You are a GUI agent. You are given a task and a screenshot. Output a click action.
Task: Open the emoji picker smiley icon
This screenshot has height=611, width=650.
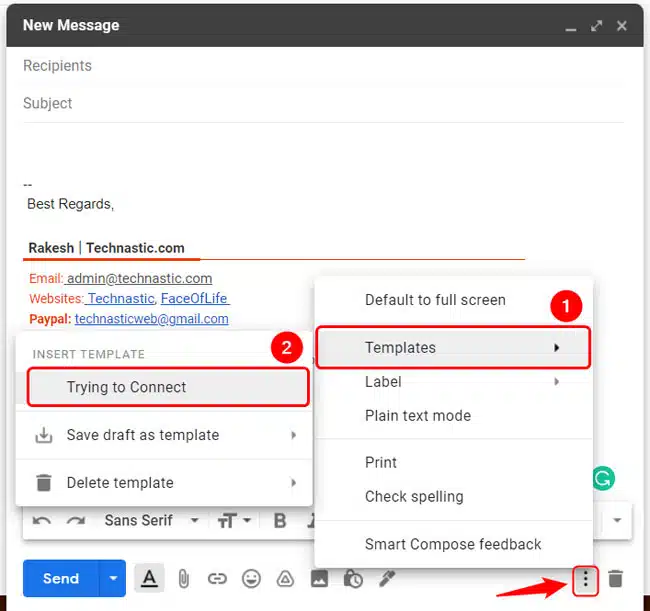tap(251, 578)
